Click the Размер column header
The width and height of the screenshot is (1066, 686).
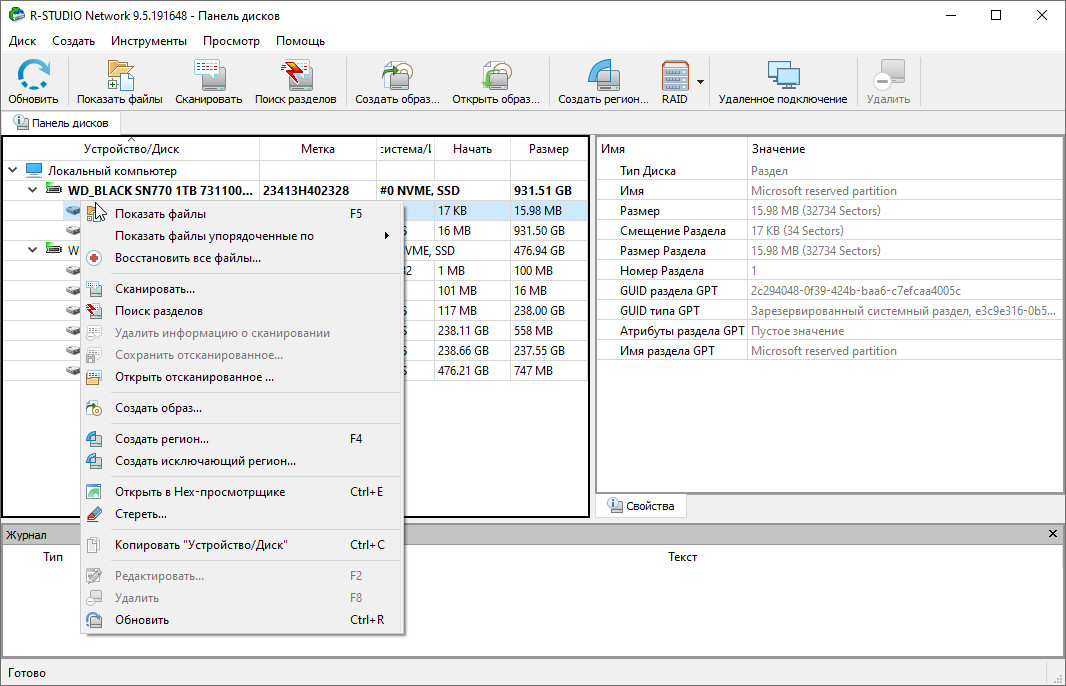(548, 149)
